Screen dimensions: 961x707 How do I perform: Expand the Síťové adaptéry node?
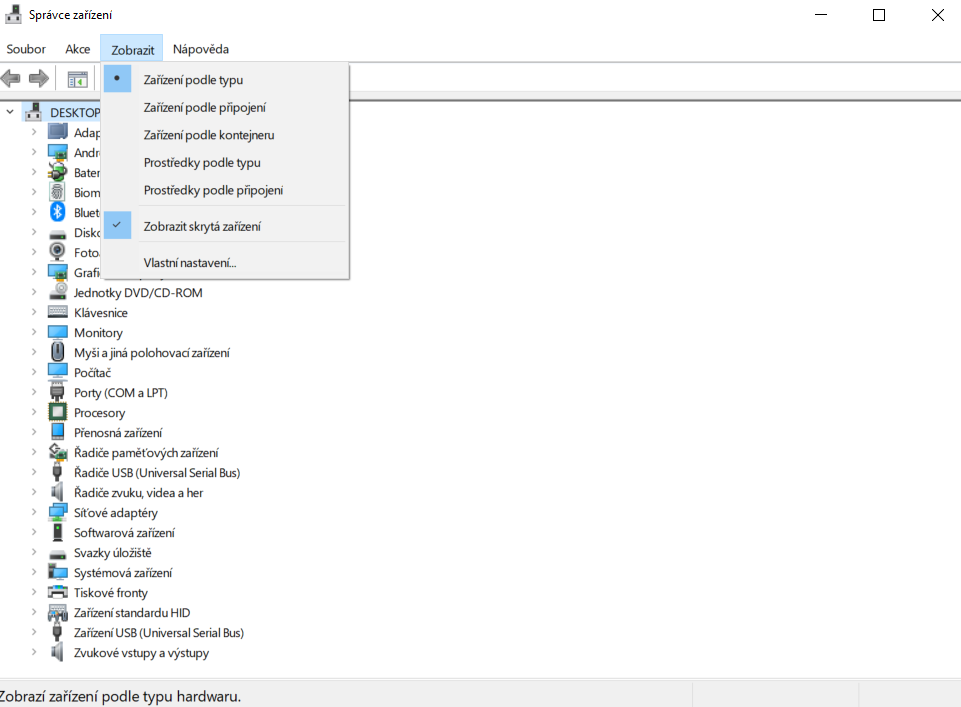click(34, 512)
